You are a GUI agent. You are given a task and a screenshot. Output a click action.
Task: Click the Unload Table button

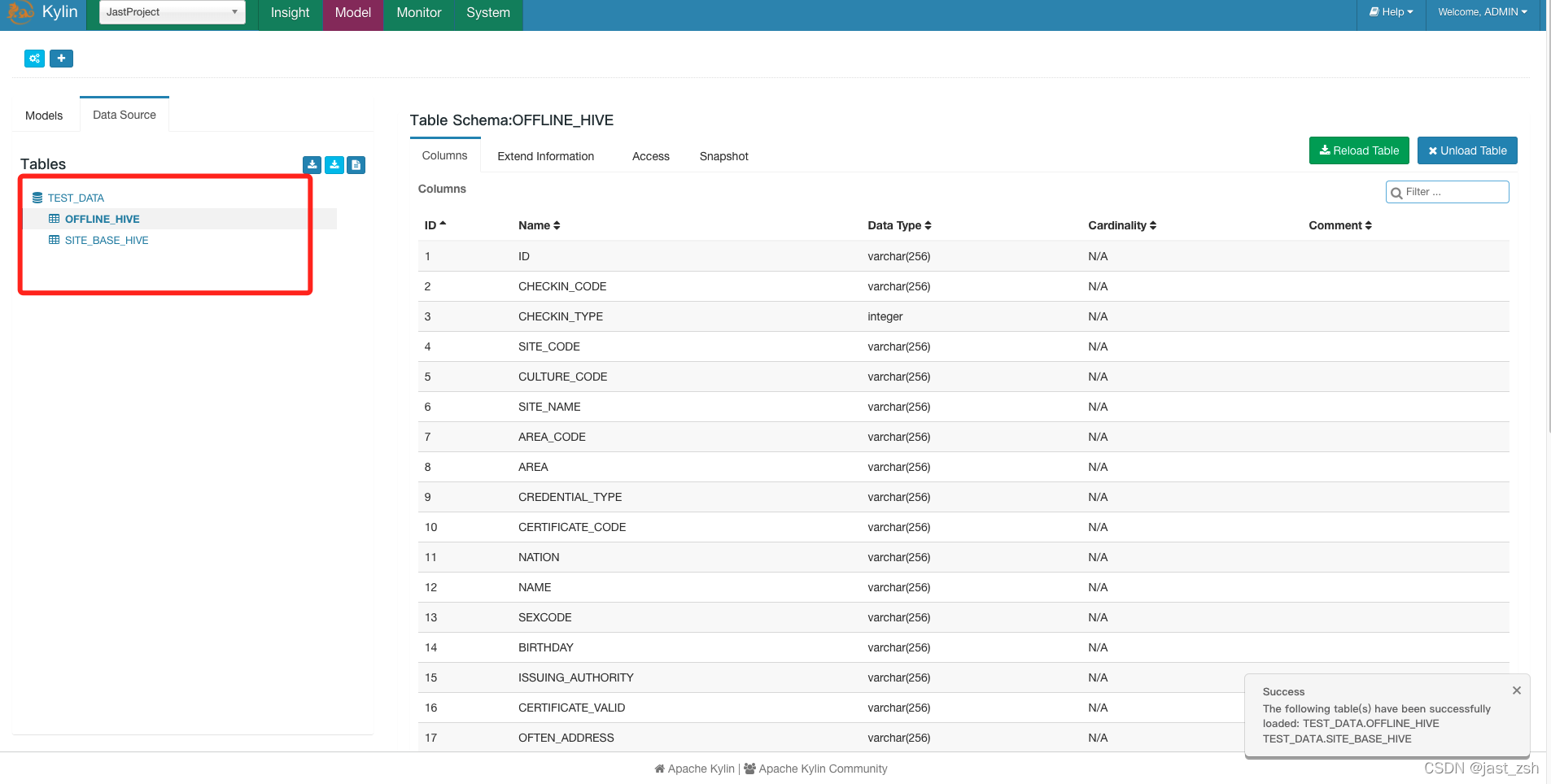(x=1467, y=150)
